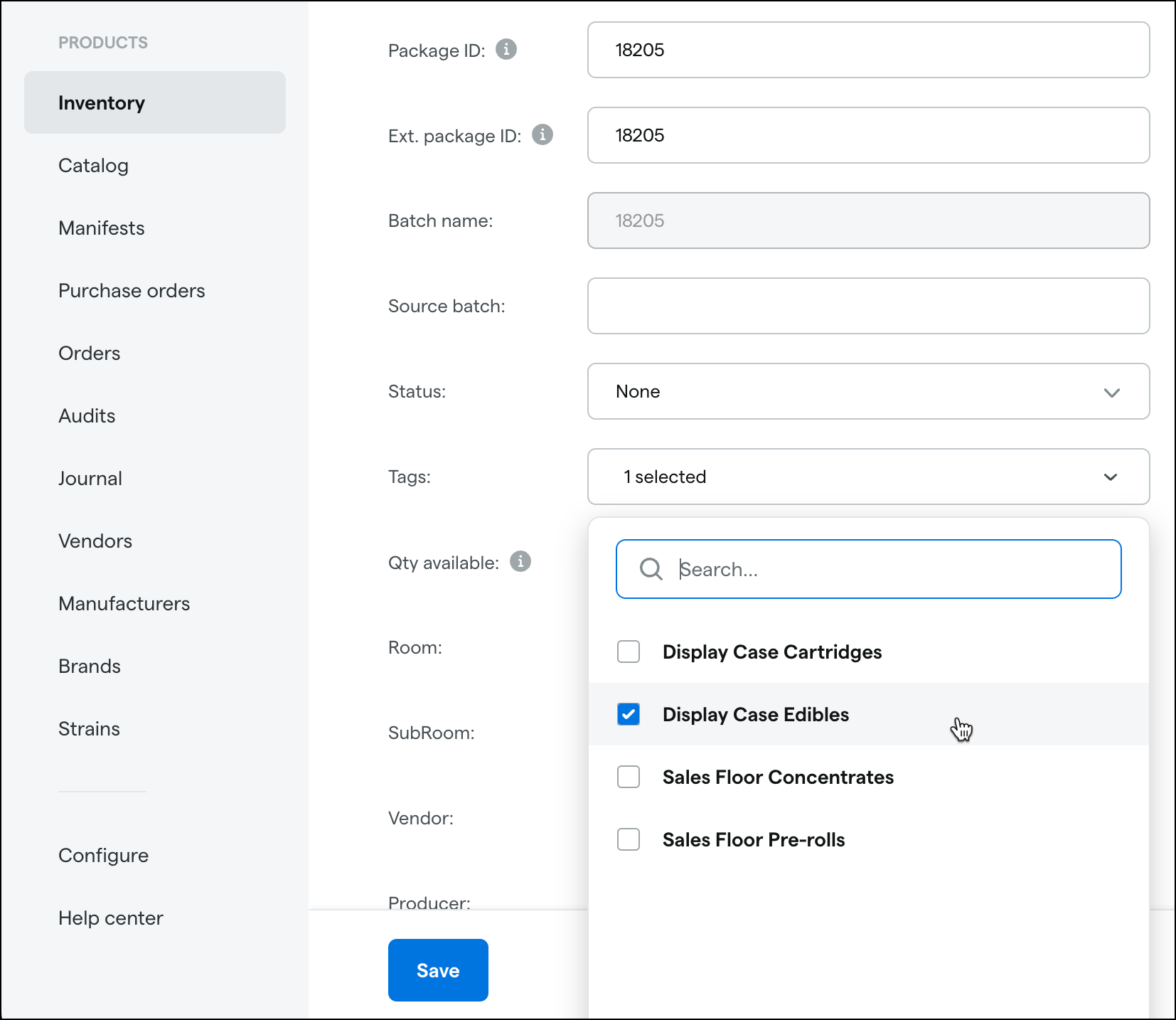Uncheck Display Case Edibles tag
1176x1020 pixels.
click(629, 714)
